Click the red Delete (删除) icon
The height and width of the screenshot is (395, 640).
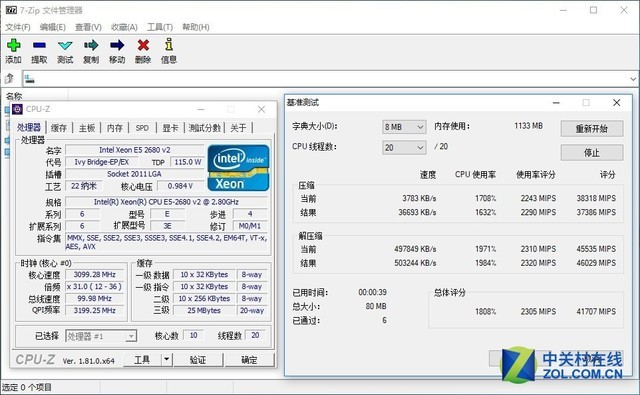(143, 45)
